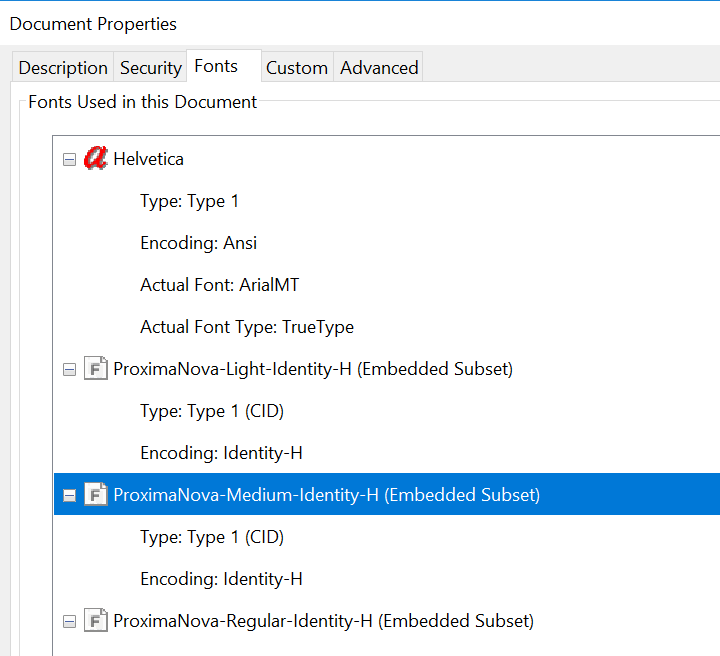The image size is (720, 656).
Task: Click 'Type: Type 1 (CID)' under ProximaNova-Medium
Action: pyautogui.click(x=212, y=537)
